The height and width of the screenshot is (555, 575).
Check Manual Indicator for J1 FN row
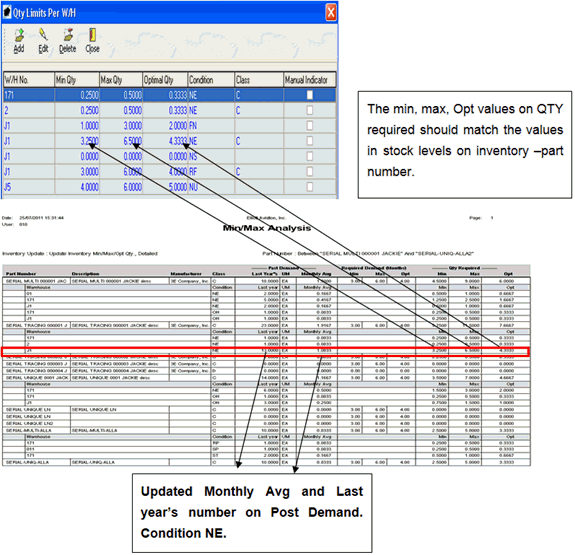[310, 126]
